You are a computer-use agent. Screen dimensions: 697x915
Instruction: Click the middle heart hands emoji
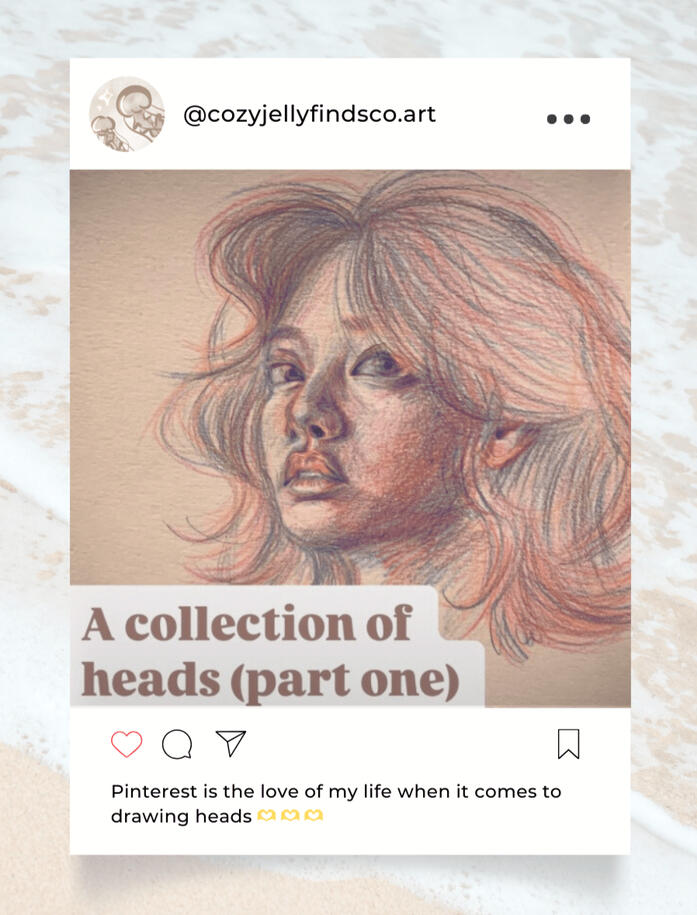click(x=287, y=817)
